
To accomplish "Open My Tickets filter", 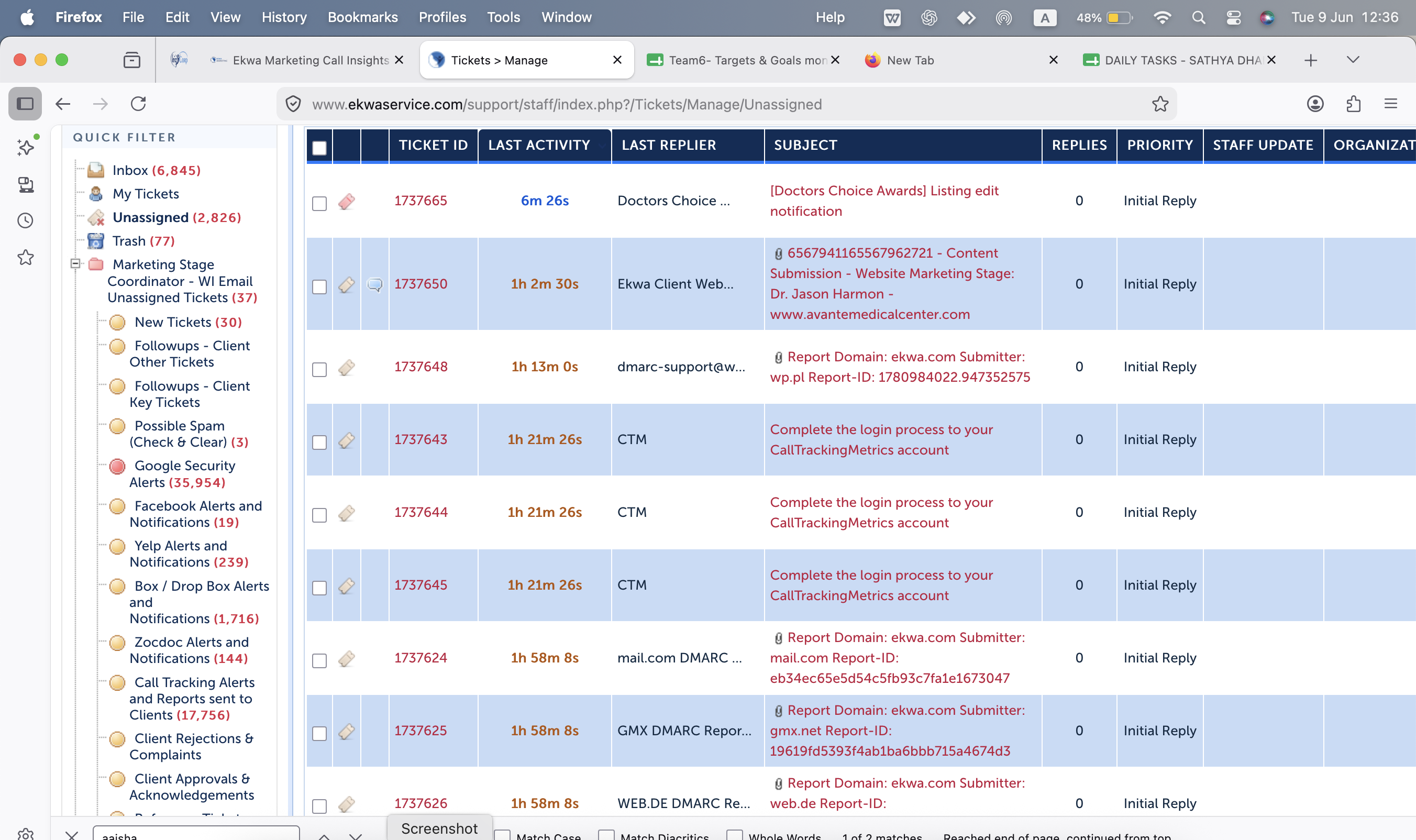I will (146, 194).
